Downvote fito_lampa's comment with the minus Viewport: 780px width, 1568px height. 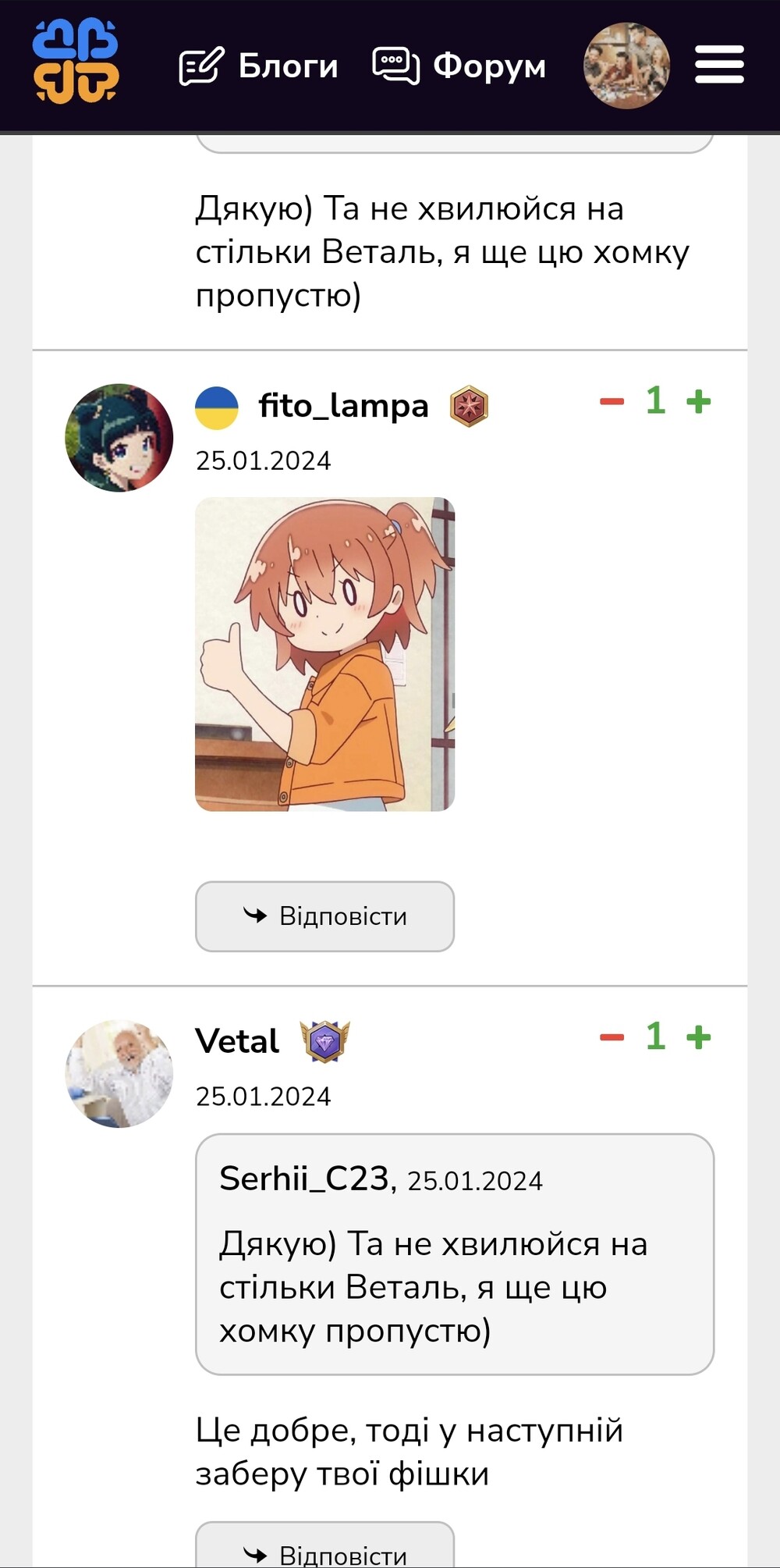click(612, 402)
